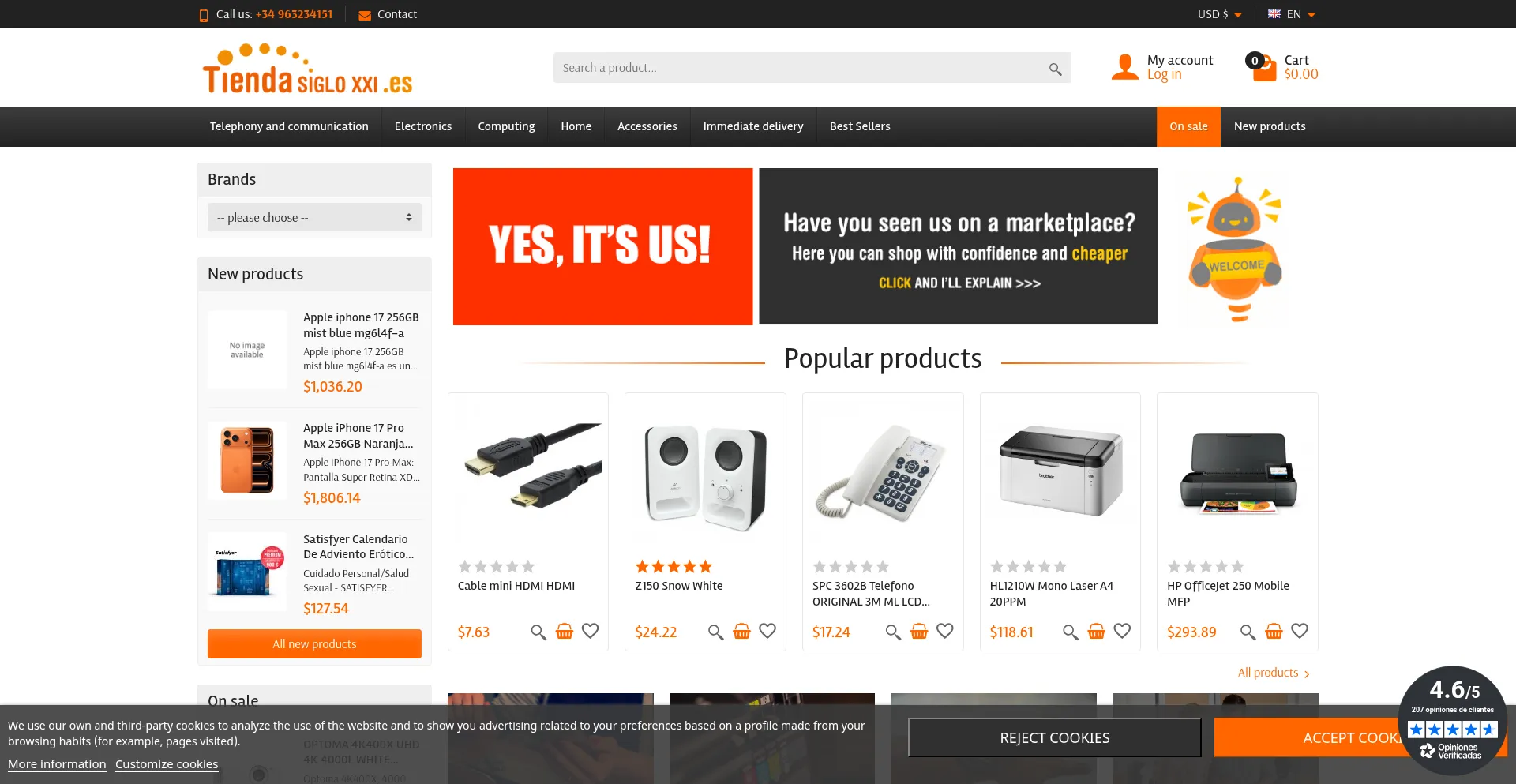Open the USD $ currency dropdown
1516x784 pixels.
1220,14
